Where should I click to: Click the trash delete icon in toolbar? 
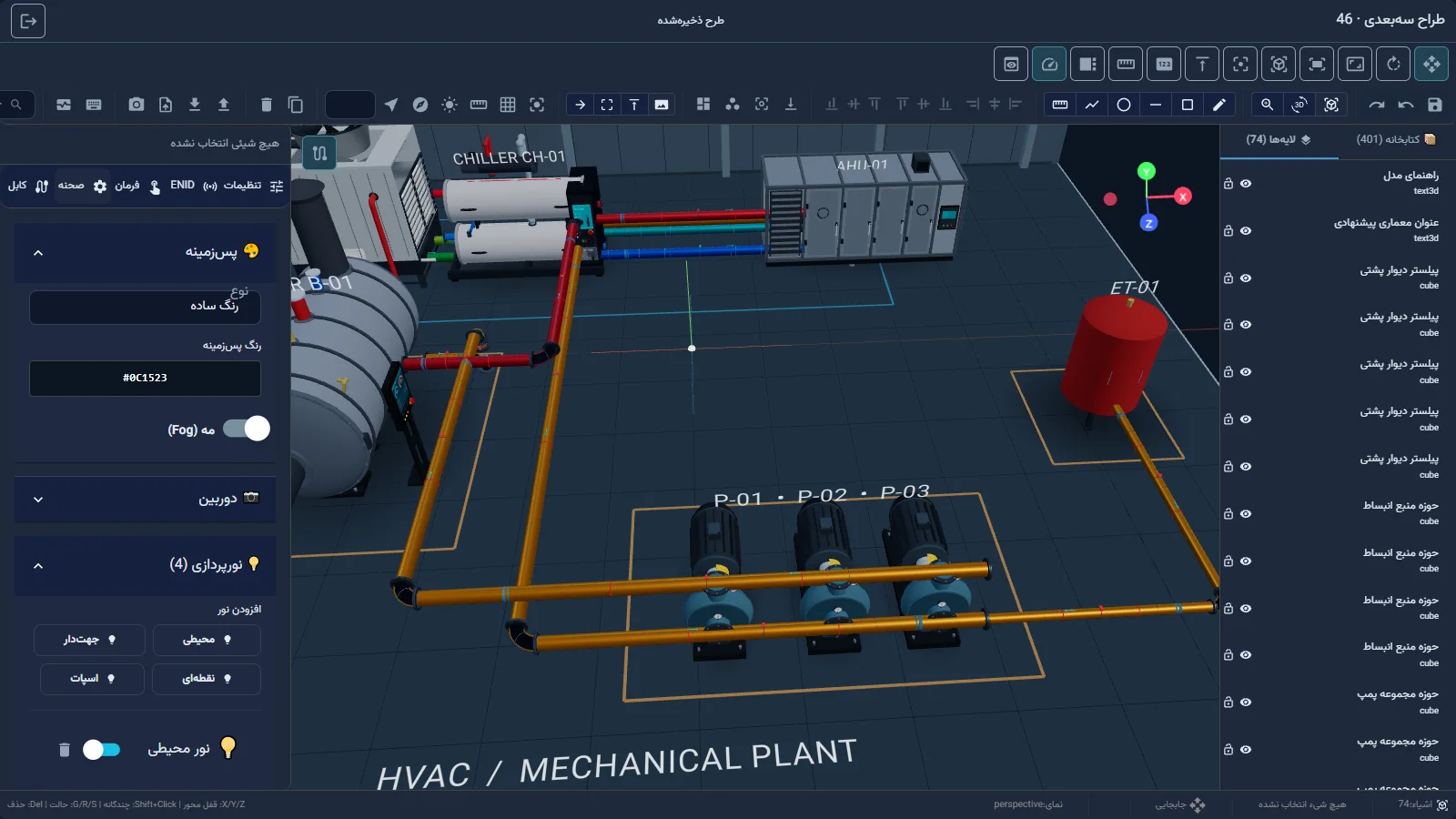coord(267,105)
